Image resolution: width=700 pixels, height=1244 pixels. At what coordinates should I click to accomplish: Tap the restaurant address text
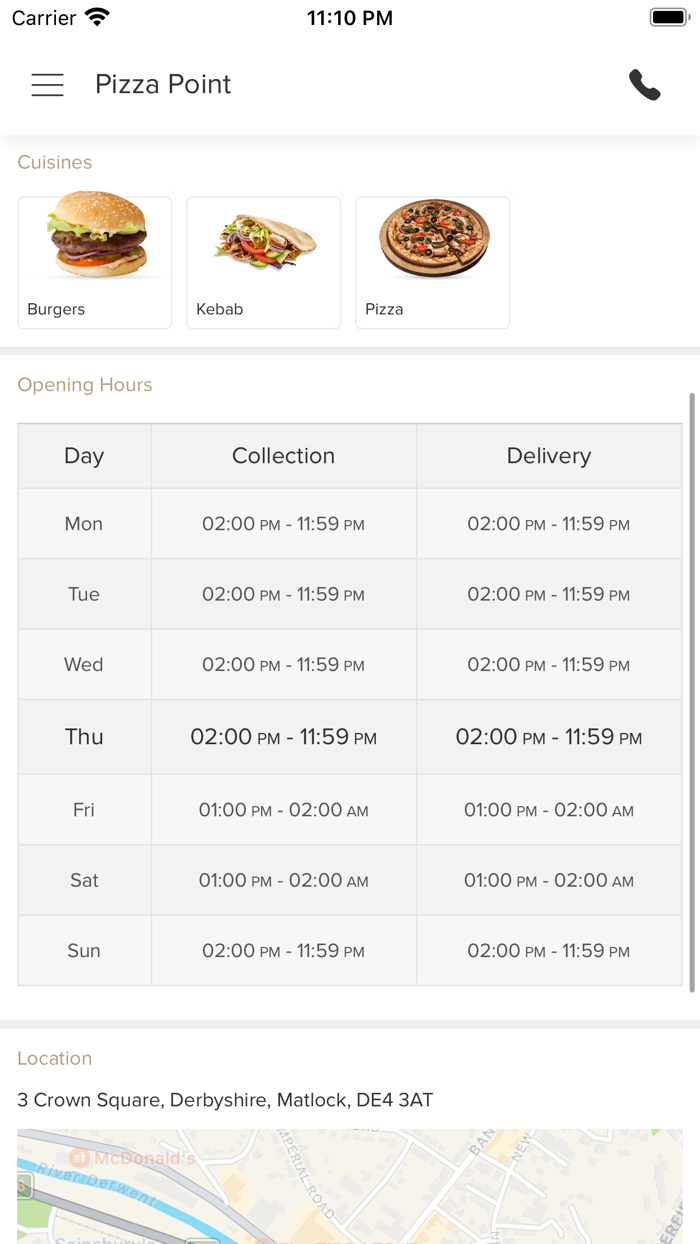pyautogui.click(x=225, y=1100)
